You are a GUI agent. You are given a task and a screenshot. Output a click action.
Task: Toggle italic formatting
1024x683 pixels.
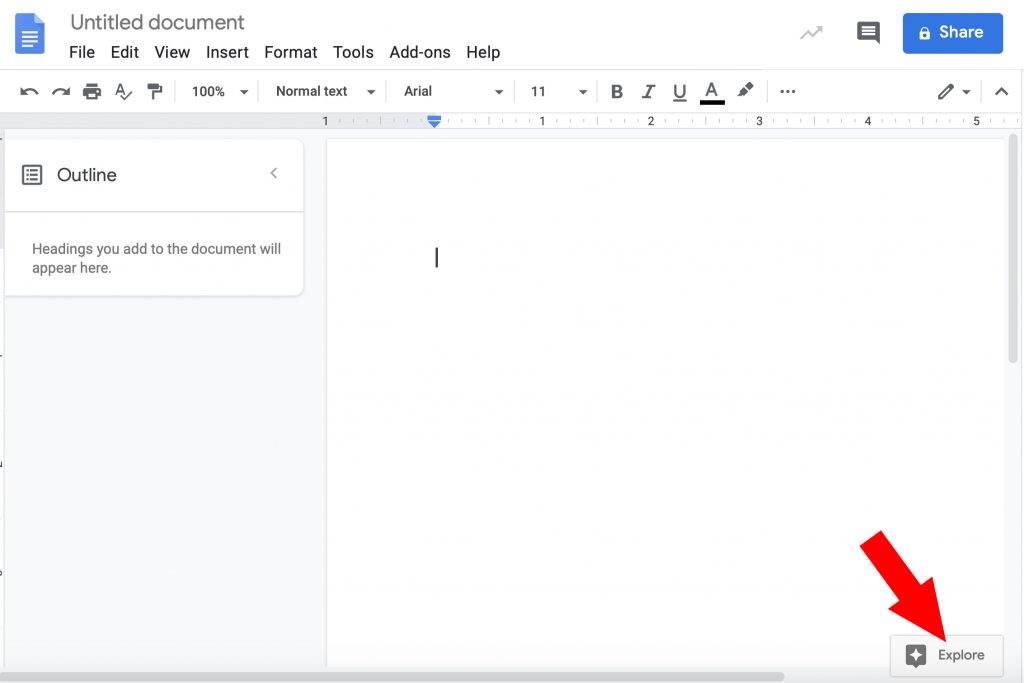pos(648,91)
